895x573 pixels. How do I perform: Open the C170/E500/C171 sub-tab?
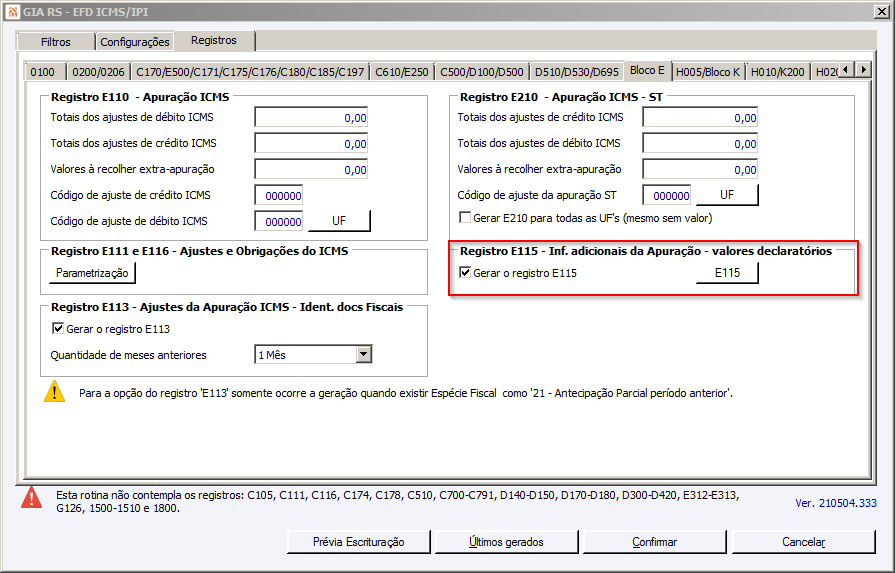[x=250, y=72]
